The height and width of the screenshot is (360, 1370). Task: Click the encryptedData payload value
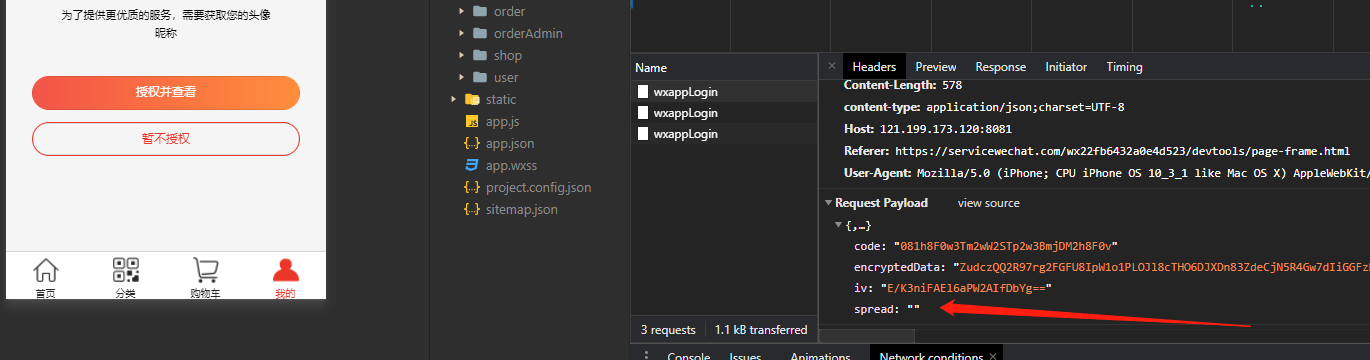[1162, 267]
